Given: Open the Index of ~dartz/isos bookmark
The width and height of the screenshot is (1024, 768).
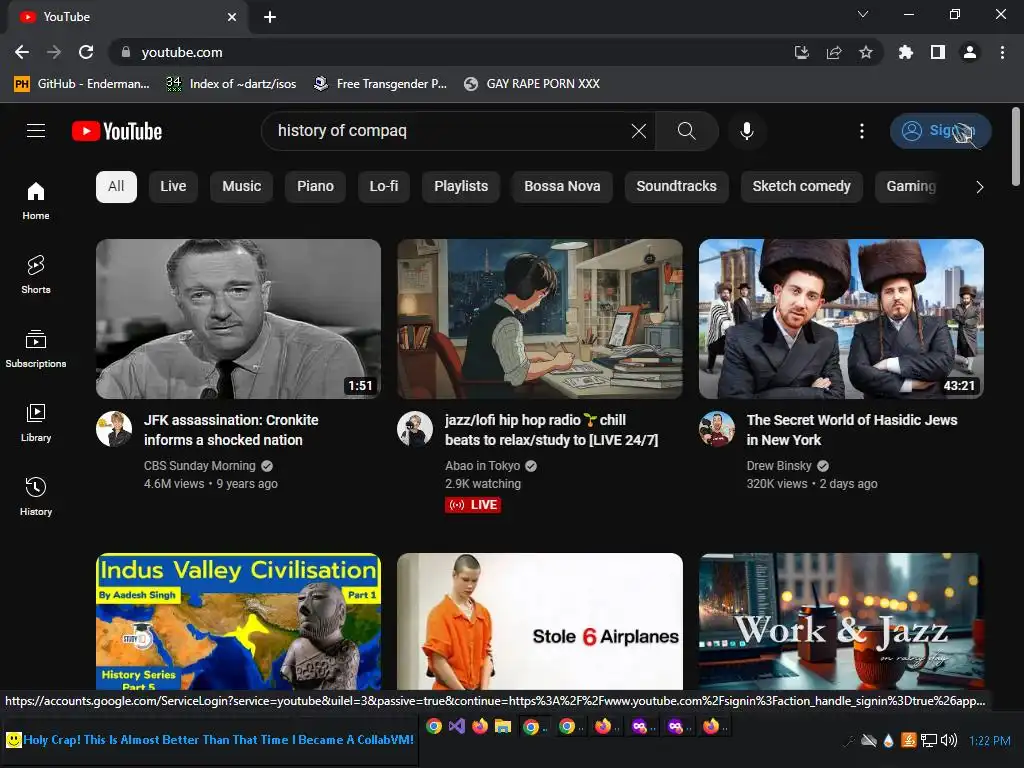Looking at the screenshot, I should coord(231,84).
